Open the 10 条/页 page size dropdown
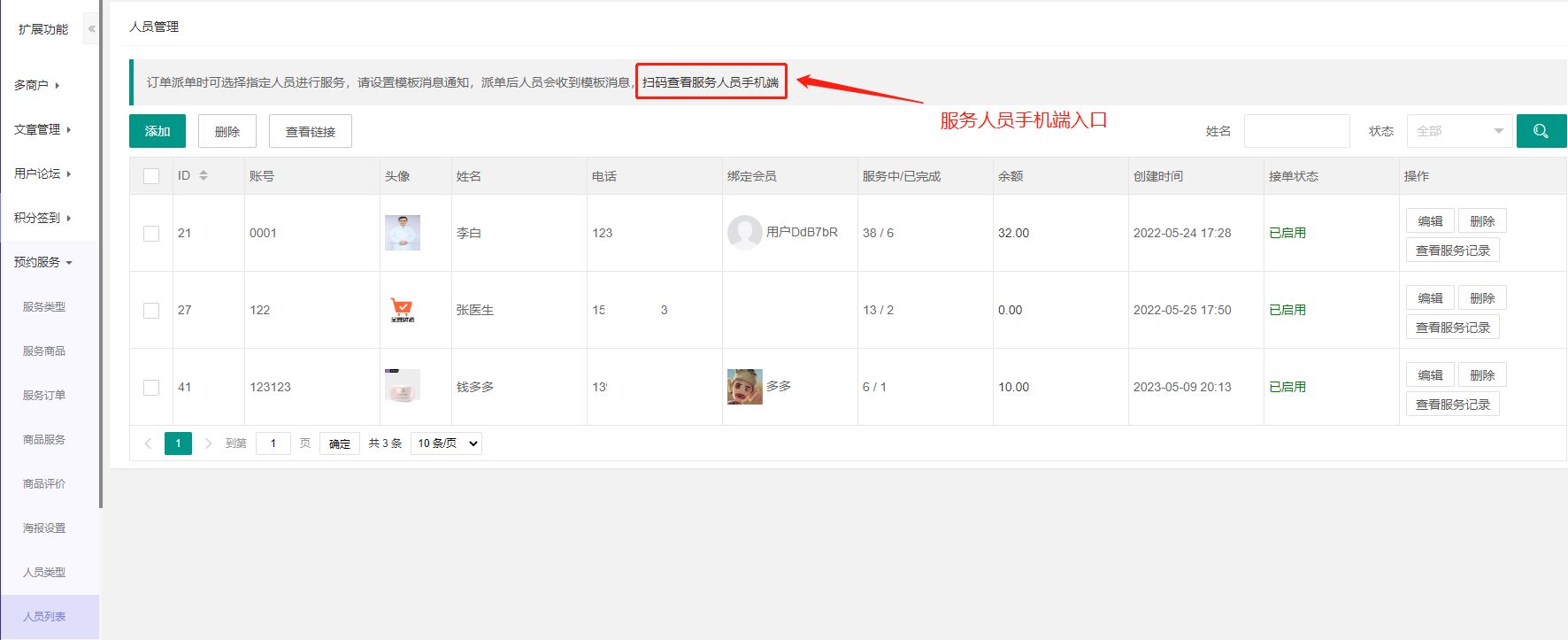 pos(446,443)
